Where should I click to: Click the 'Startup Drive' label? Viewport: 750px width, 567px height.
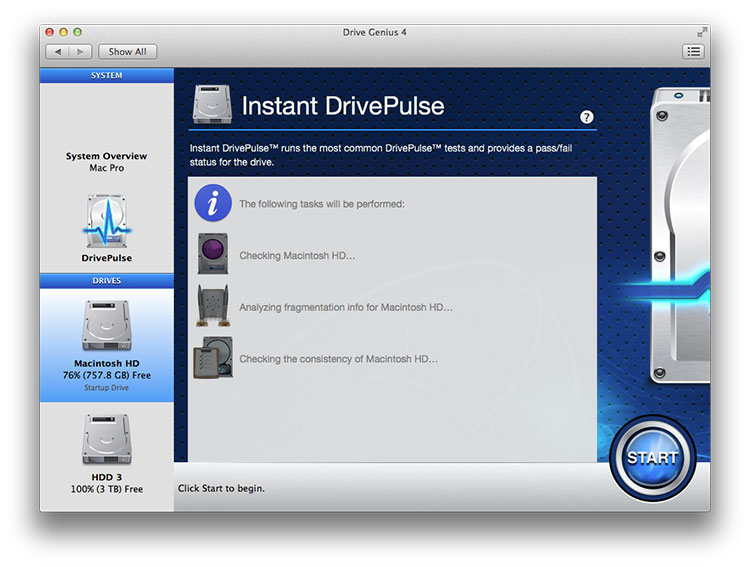[107, 388]
